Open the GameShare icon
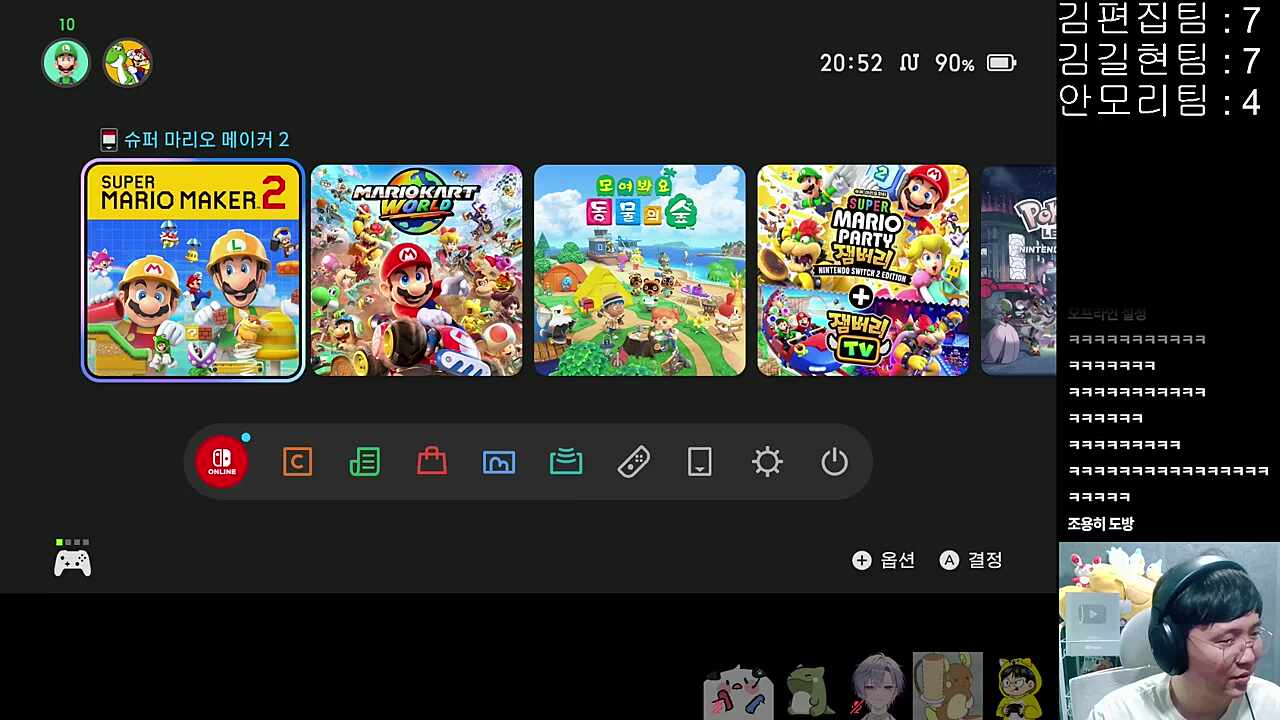The image size is (1280, 720). (566, 462)
